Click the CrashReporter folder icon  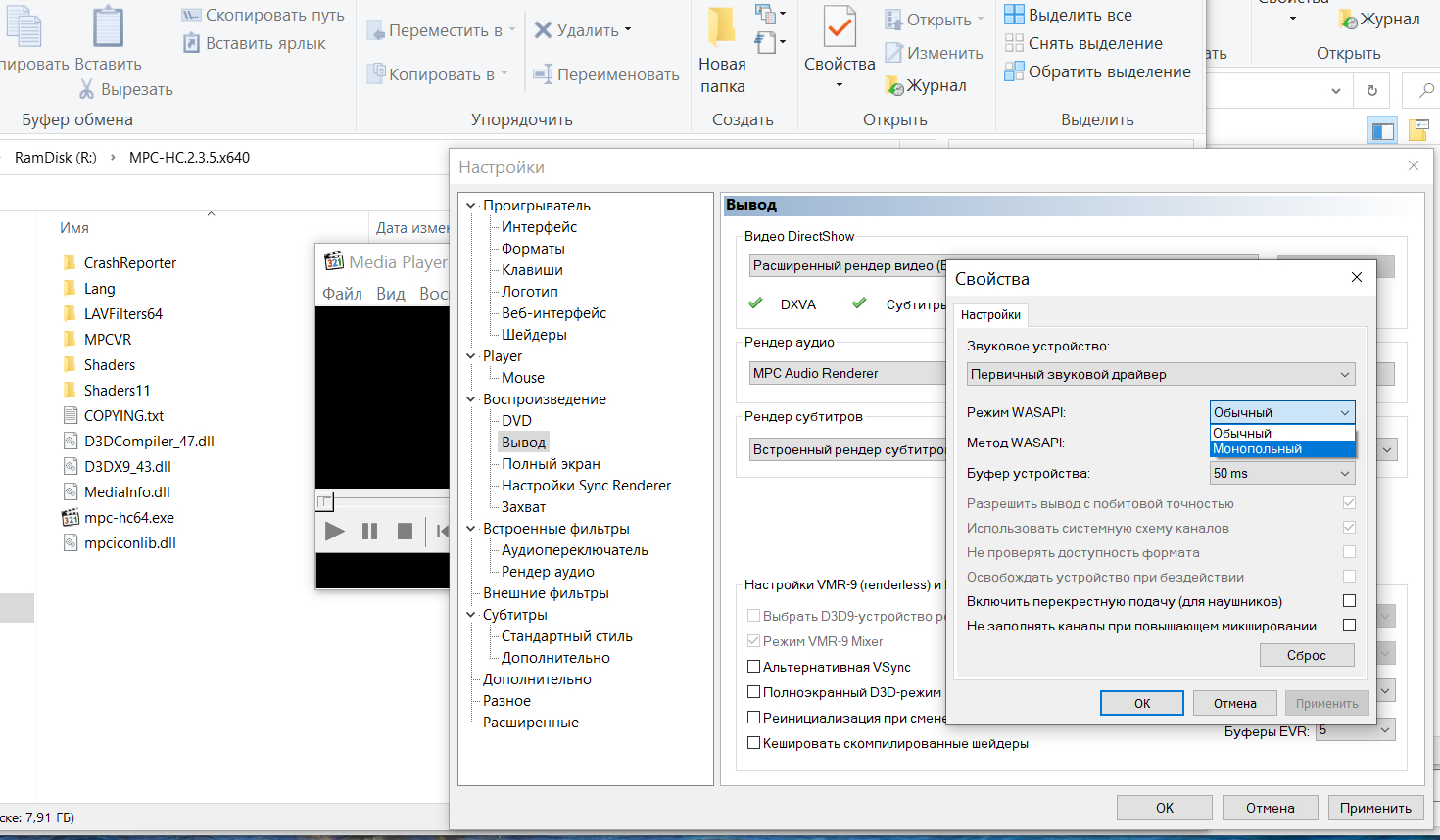point(70,262)
